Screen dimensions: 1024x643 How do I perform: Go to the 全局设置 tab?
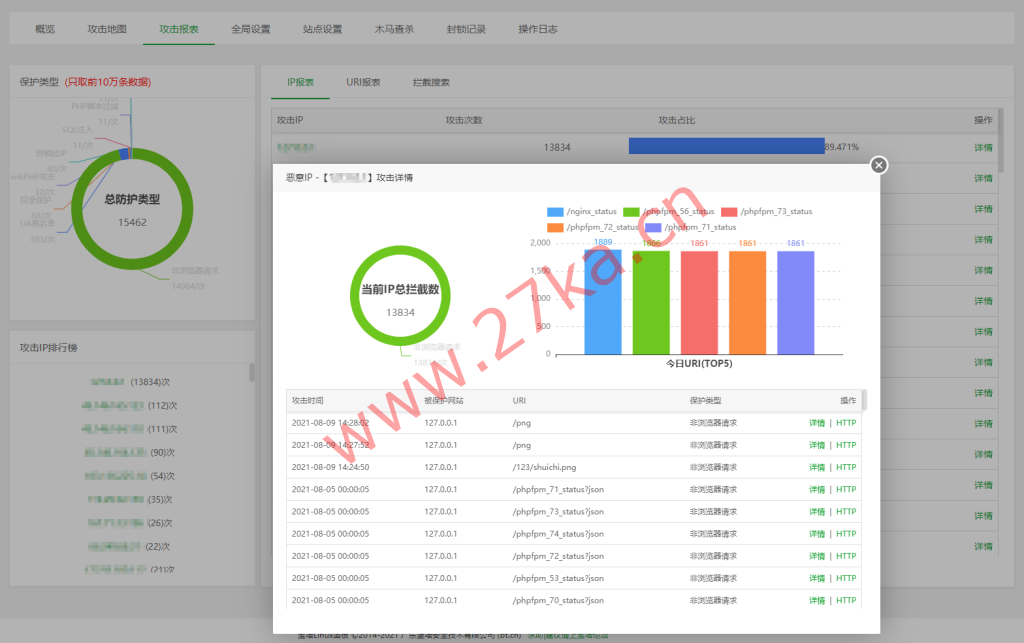[251, 29]
